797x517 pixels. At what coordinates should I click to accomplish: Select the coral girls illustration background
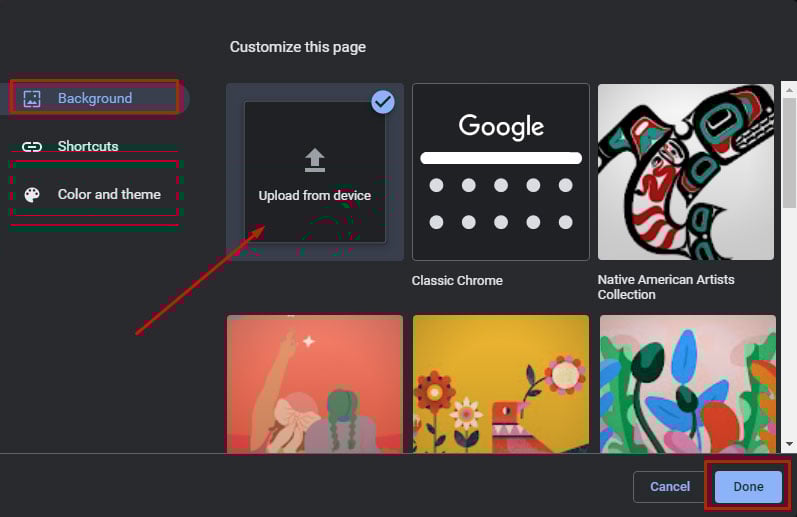(315, 384)
